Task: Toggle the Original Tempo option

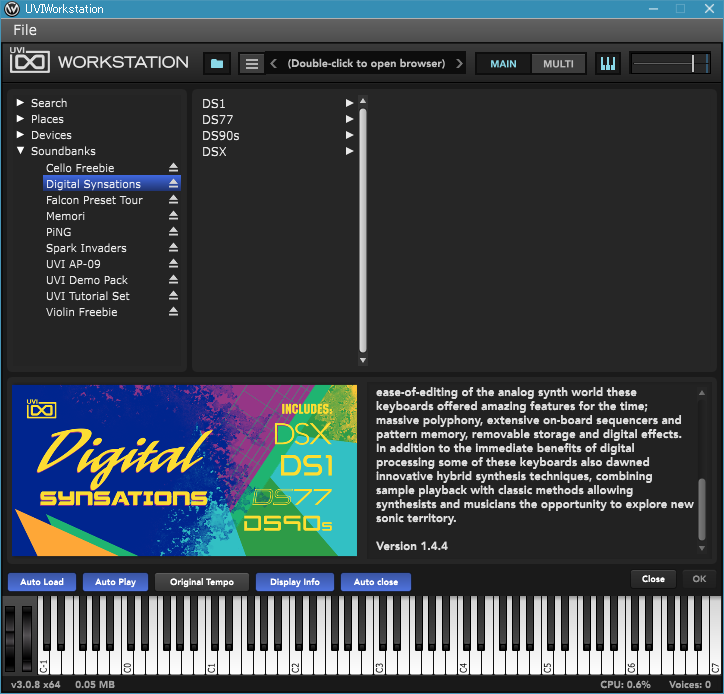Action: [202, 582]
